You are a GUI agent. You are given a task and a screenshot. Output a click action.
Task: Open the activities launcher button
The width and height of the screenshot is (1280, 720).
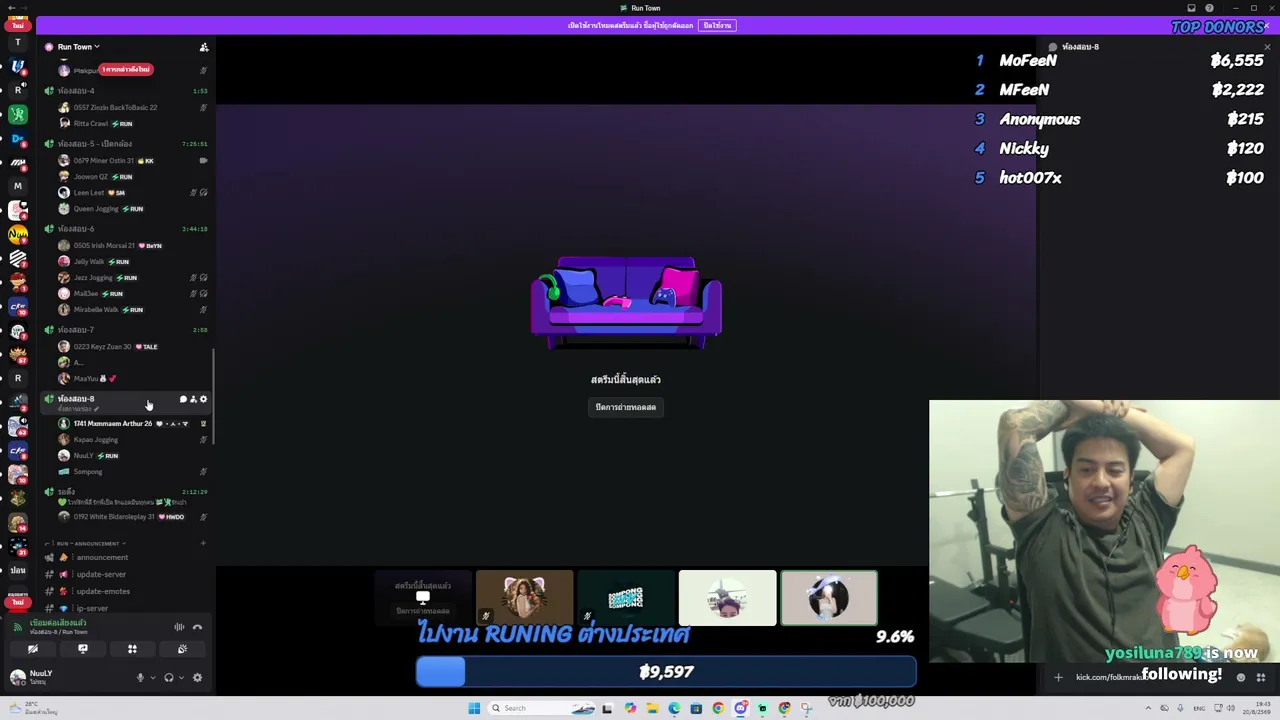(x=132, y=650)
